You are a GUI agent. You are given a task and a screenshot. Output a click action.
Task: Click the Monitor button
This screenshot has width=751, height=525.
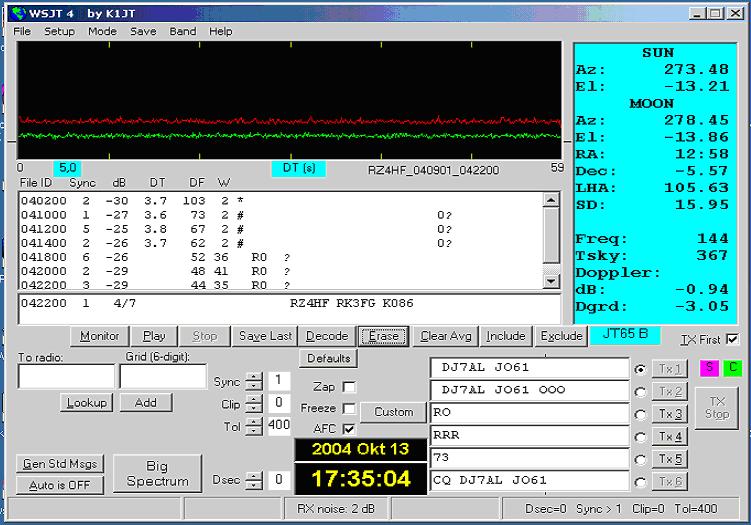coord(100,336)
